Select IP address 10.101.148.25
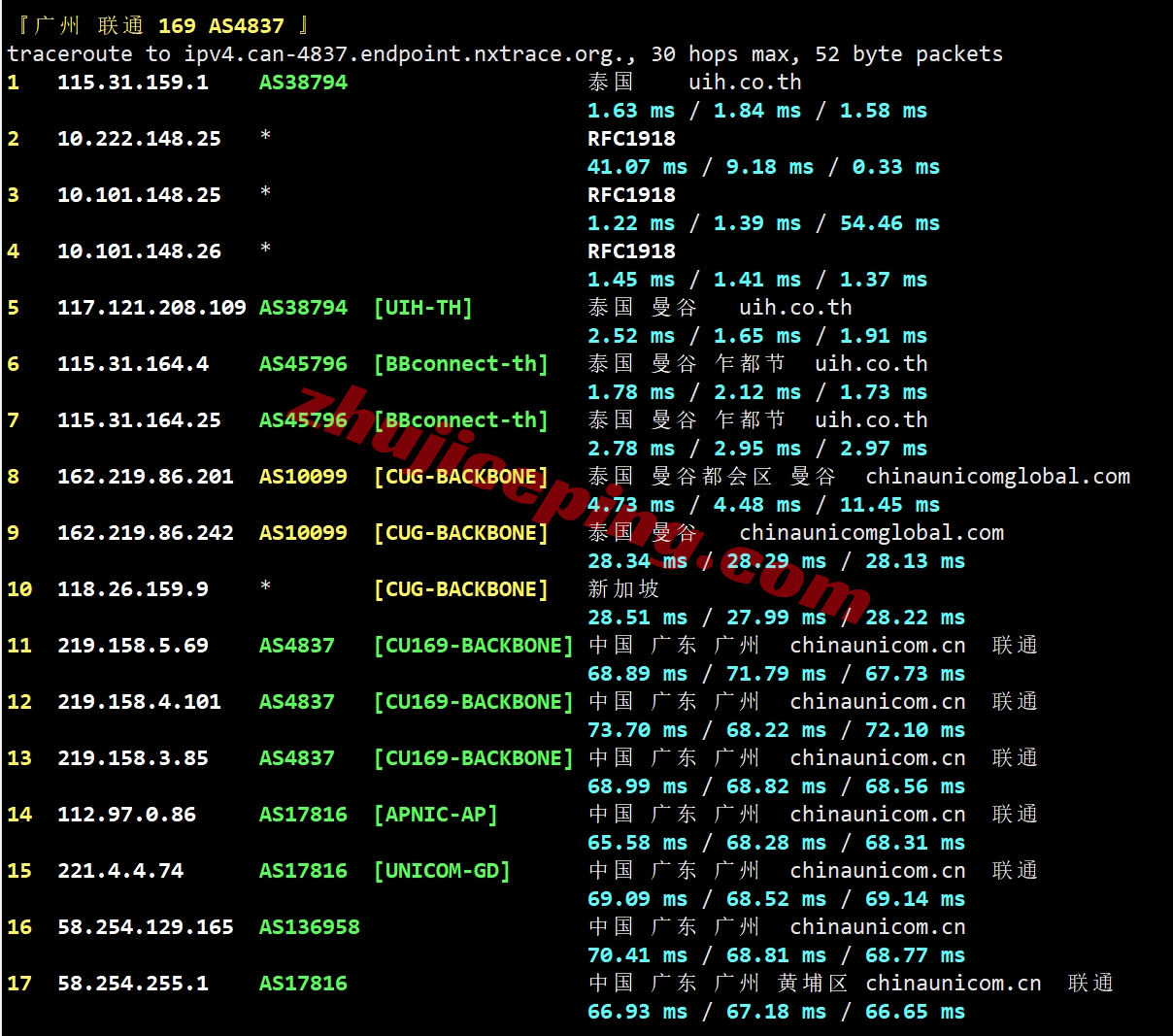Screen dimensions: 1173x1036 point(139,194)
